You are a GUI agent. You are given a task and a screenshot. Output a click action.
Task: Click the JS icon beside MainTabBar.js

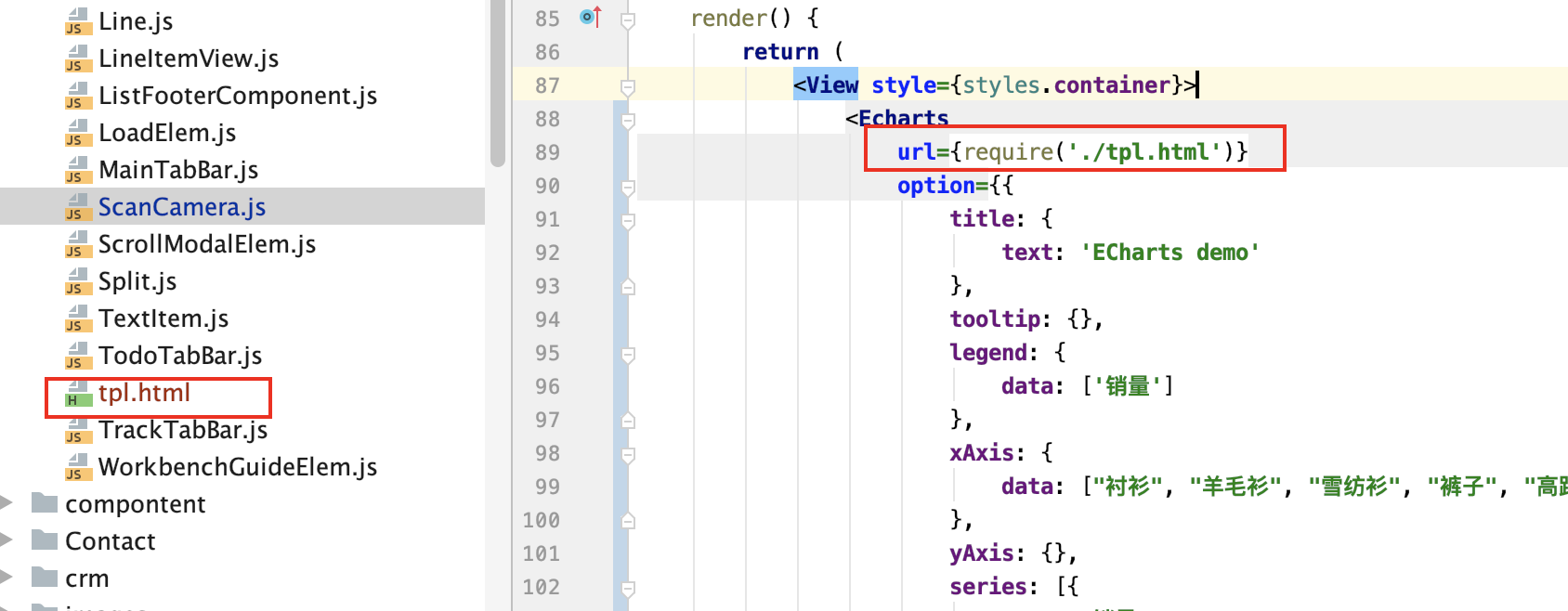tap(78, 171)
